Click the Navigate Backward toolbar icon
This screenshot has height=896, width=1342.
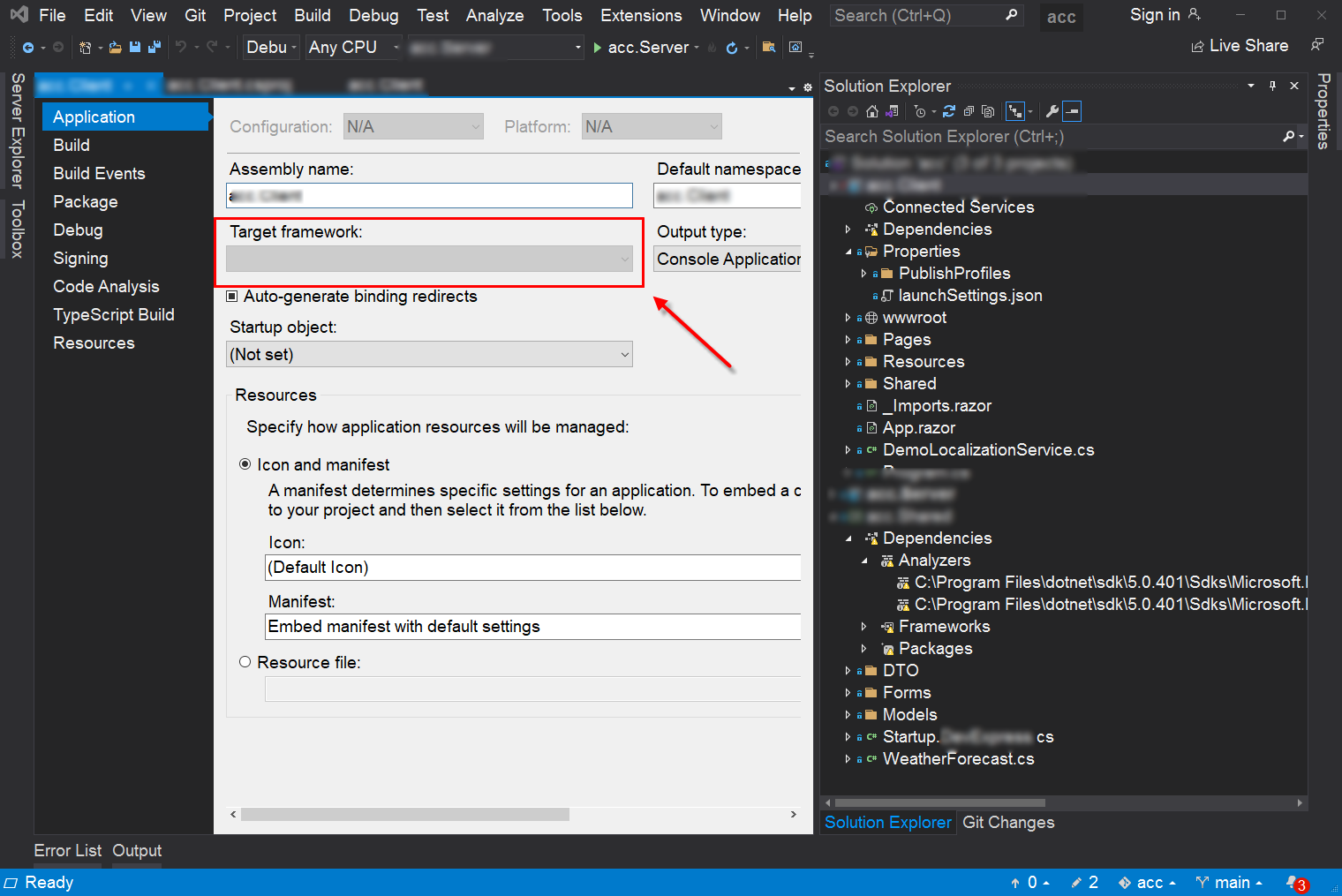click(x=28, y=48)
